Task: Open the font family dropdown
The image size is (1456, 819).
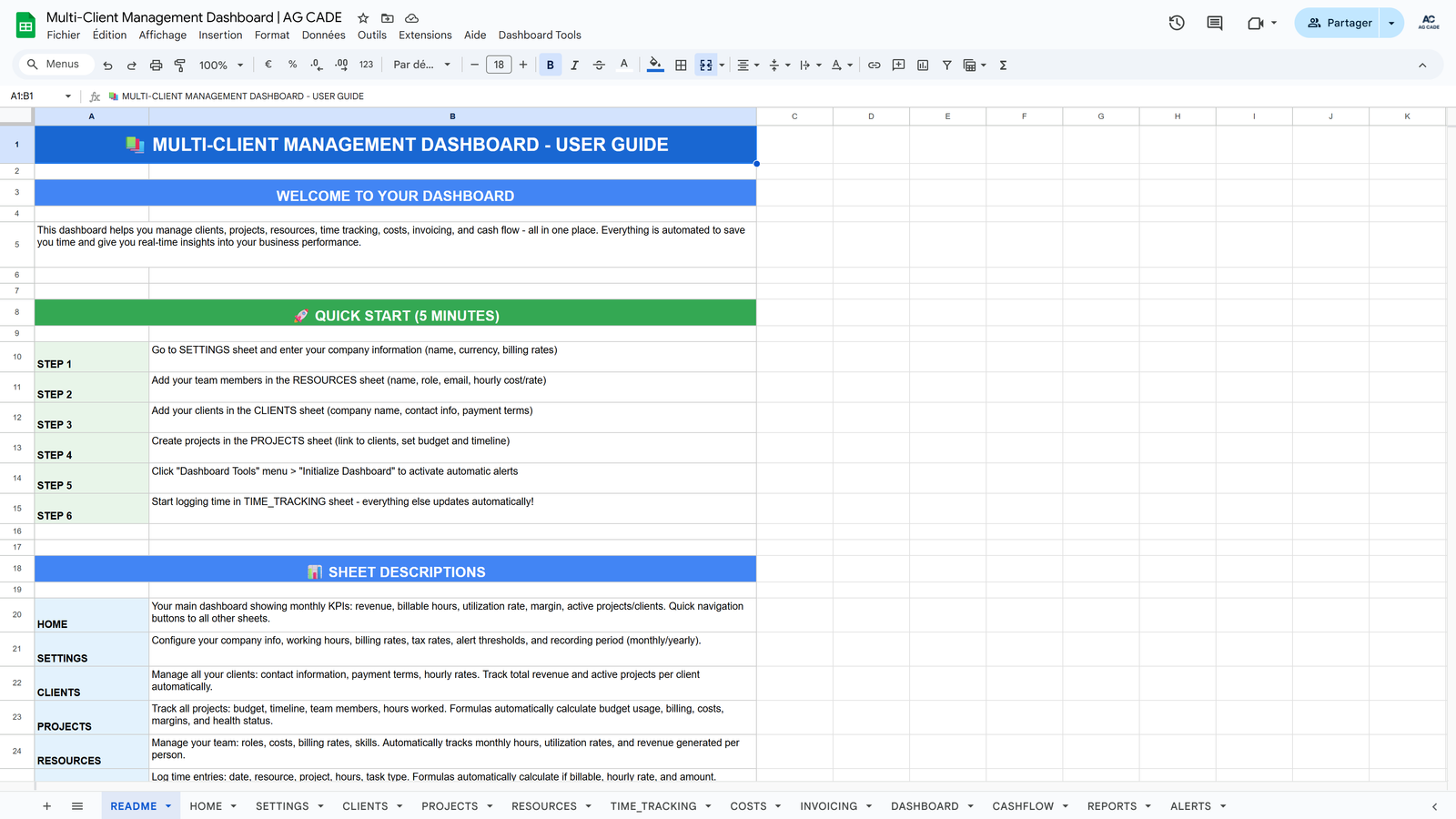Action: click(421, 65)
